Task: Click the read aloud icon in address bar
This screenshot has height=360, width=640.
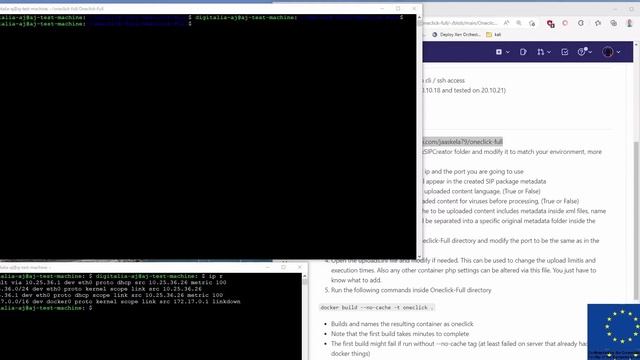Action: coord(506,23)
